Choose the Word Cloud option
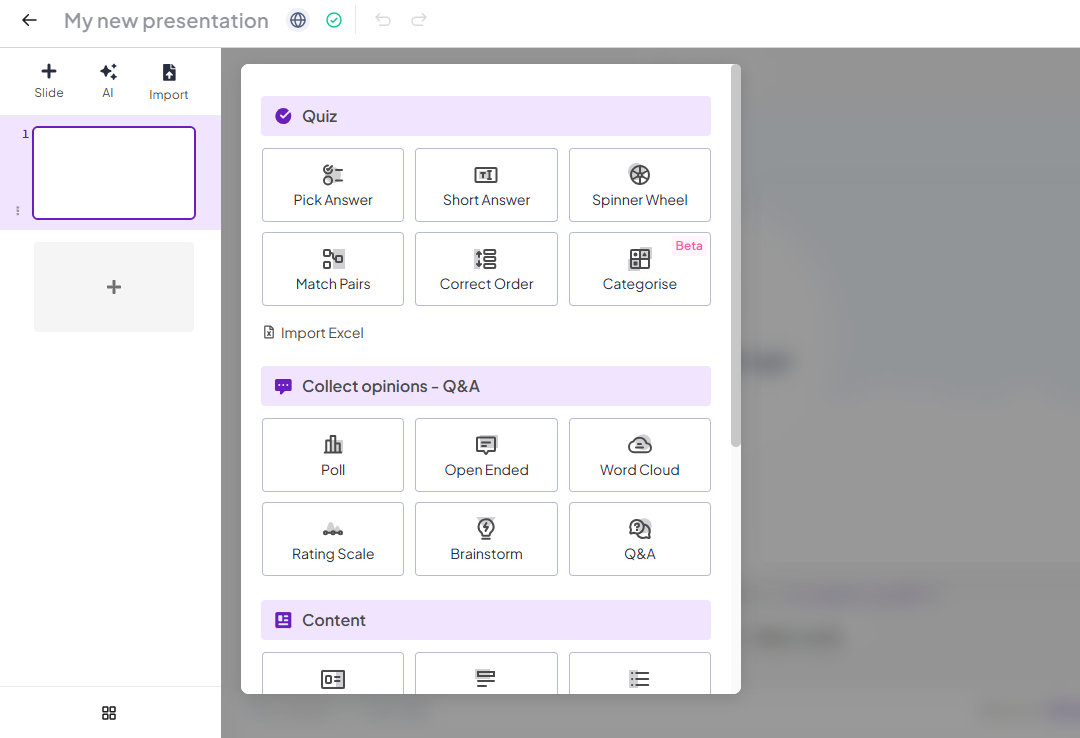The width and height of the screenshot is (1080, 738). coord(639,455)
